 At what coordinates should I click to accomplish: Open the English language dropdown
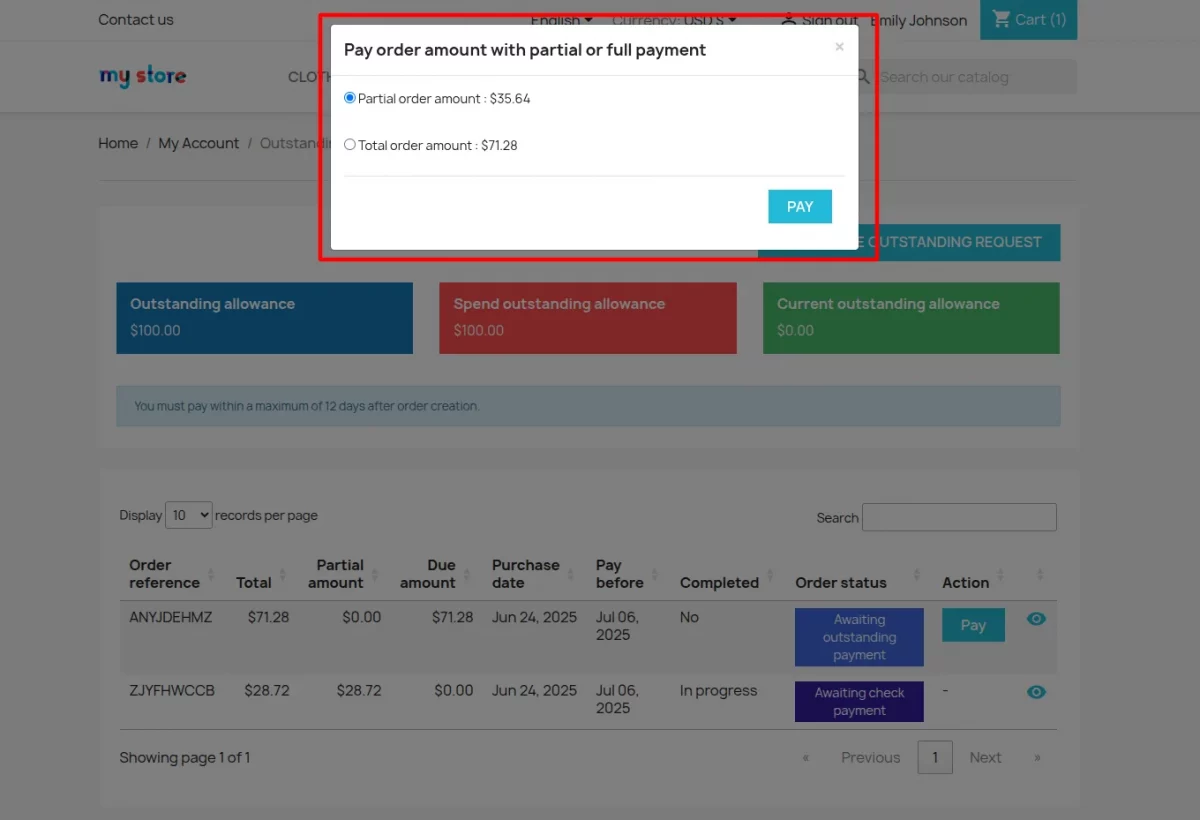click(561, 20)
